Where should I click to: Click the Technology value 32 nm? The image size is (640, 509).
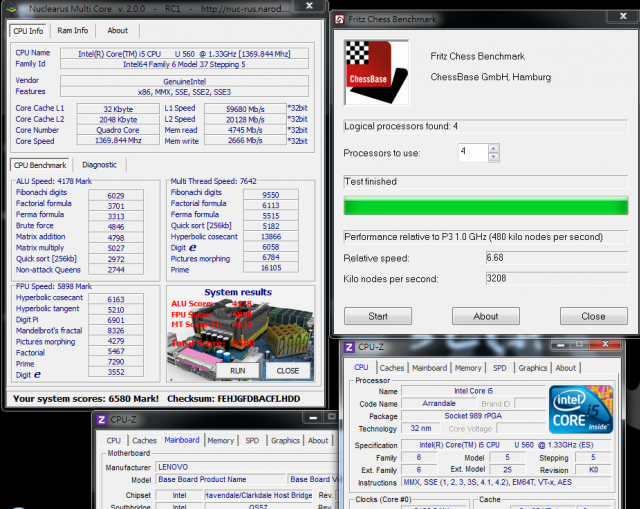421,428
